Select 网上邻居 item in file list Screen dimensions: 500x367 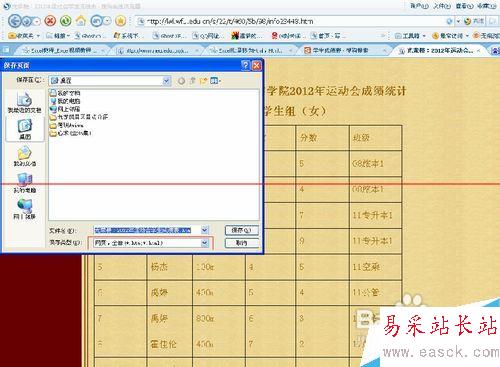(x=65, y=109)
